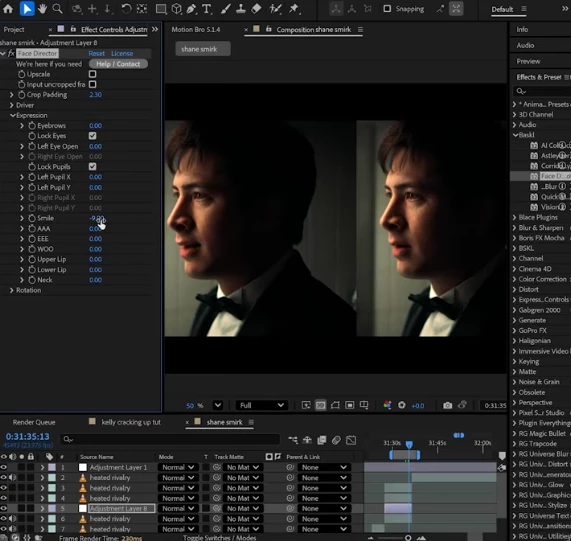Click Toggle Switches / Modes button
Viewport: 571px width, 541px height.
click(219, 538)
